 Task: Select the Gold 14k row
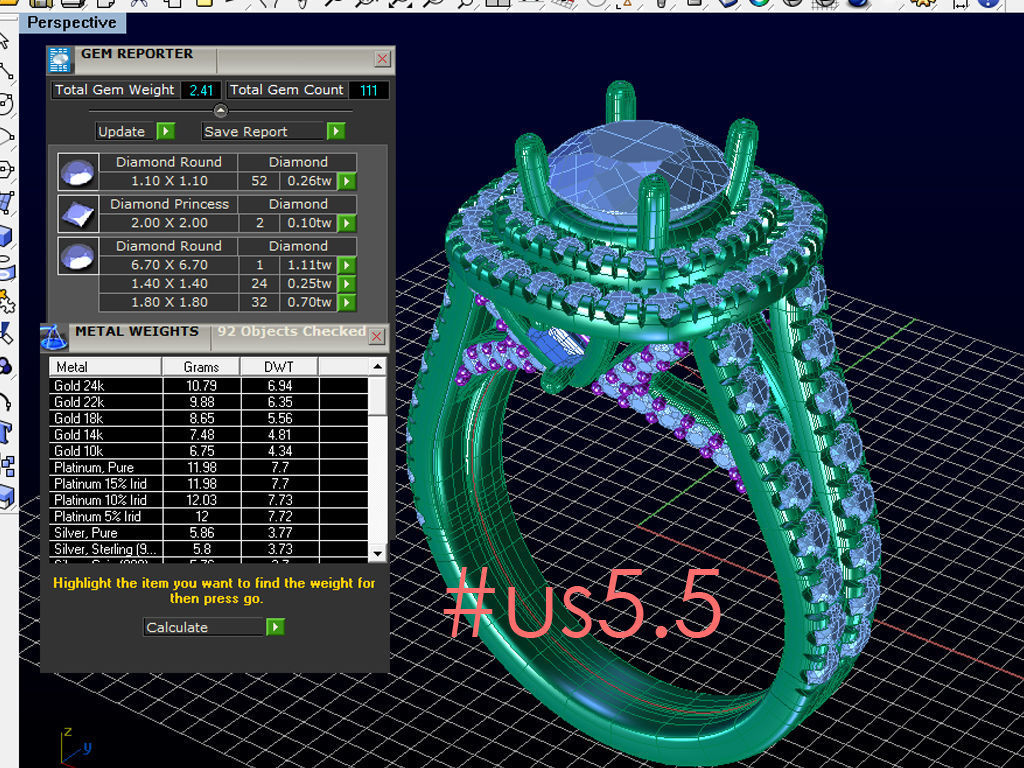tap(209, 434)
